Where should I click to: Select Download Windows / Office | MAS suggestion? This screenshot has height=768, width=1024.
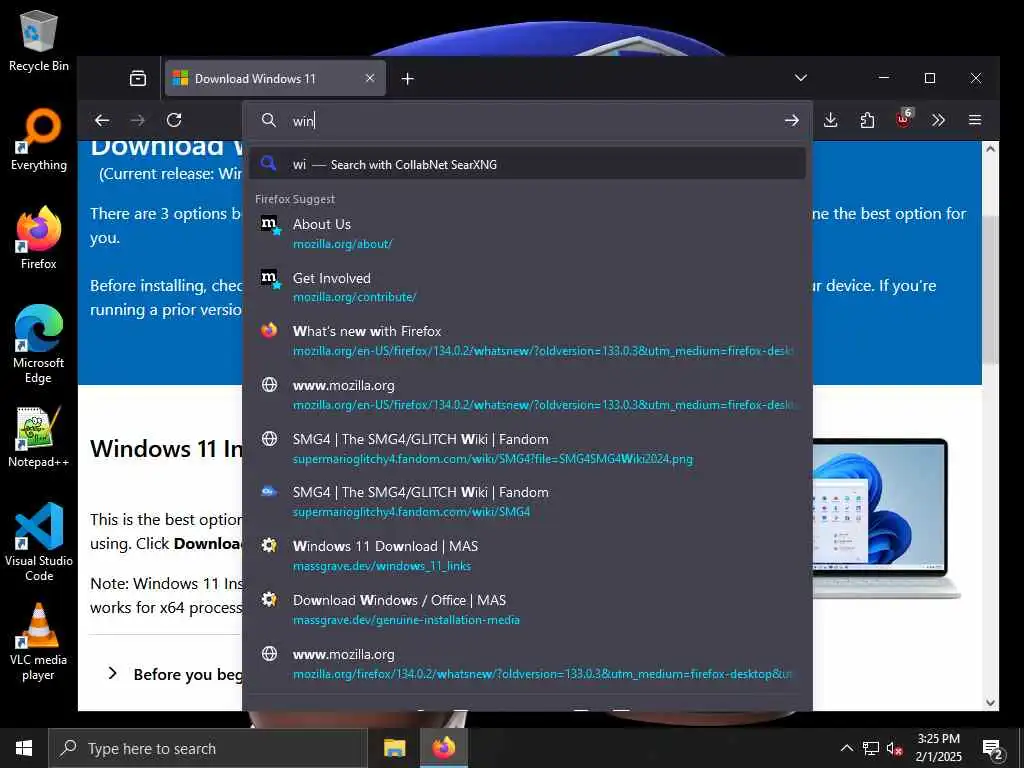point(527,609)
